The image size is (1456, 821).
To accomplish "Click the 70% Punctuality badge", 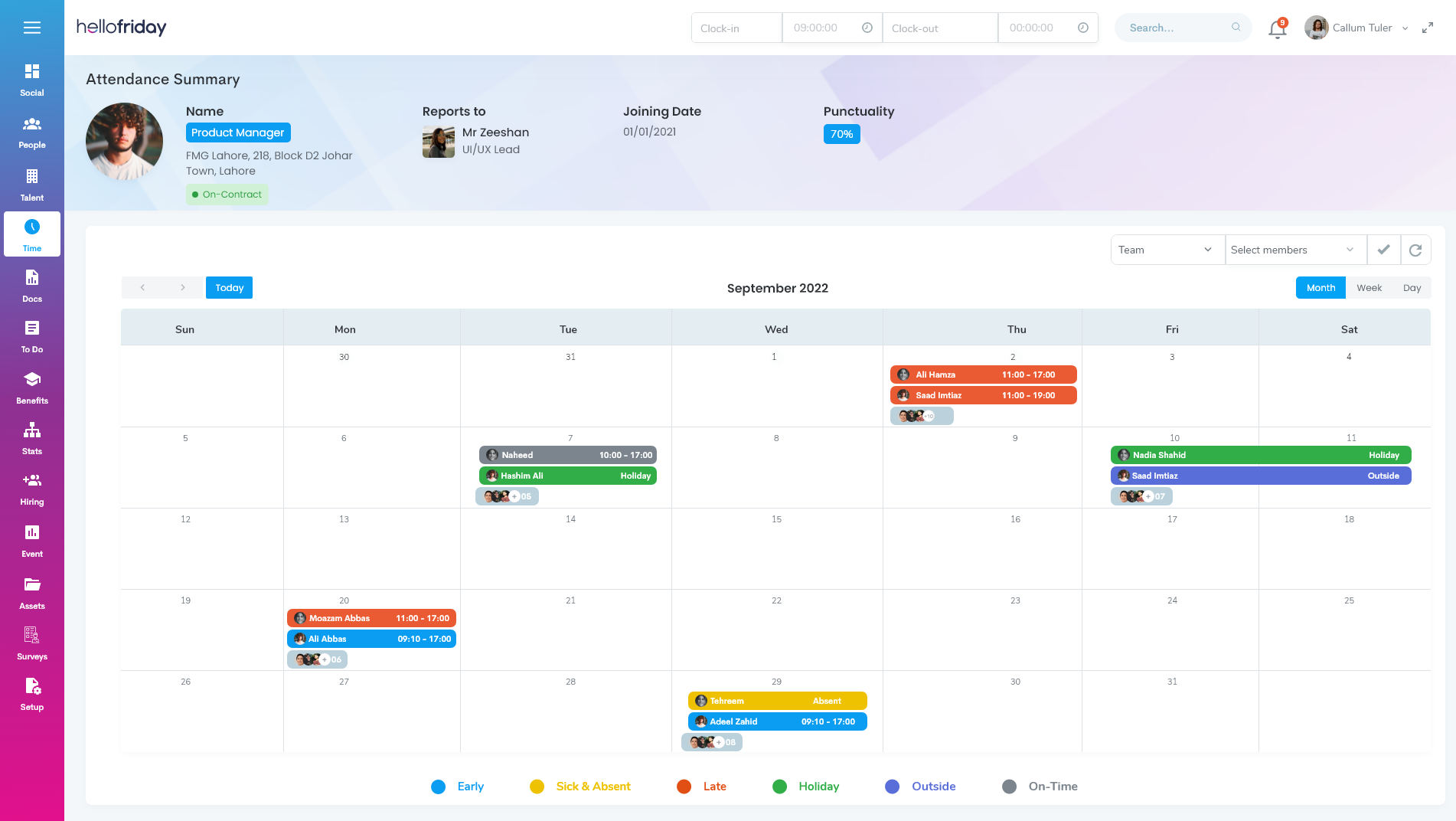I will click(x=841, y=133).
